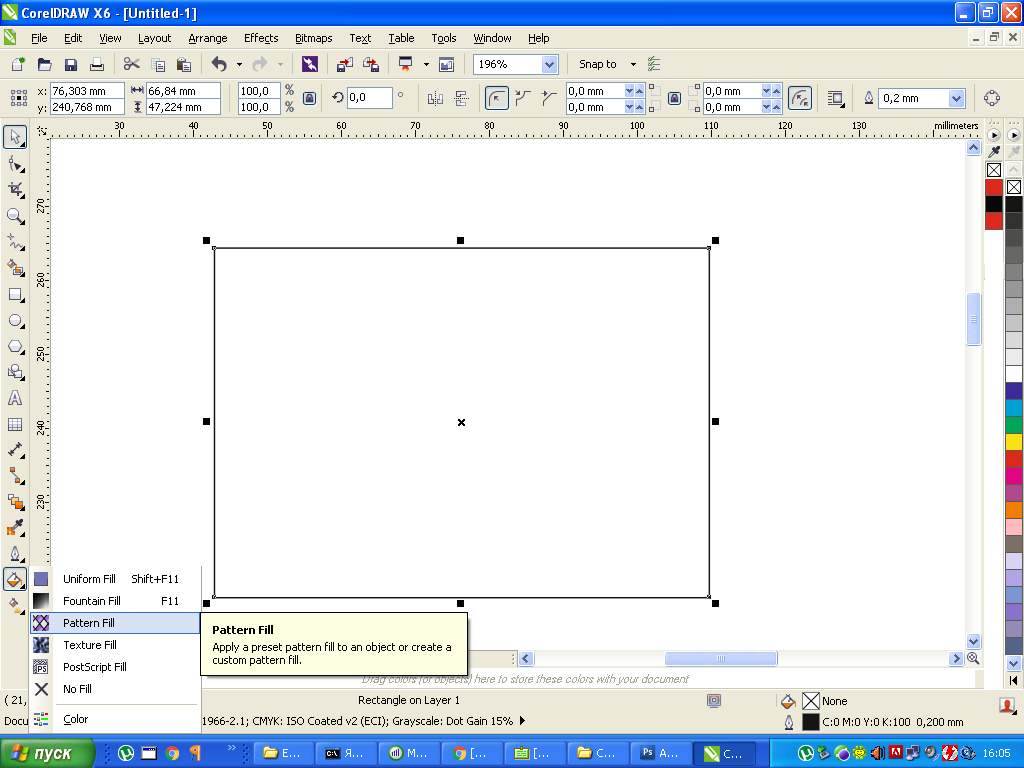Select the Color Eyedropper tool

tap(15, 528)
